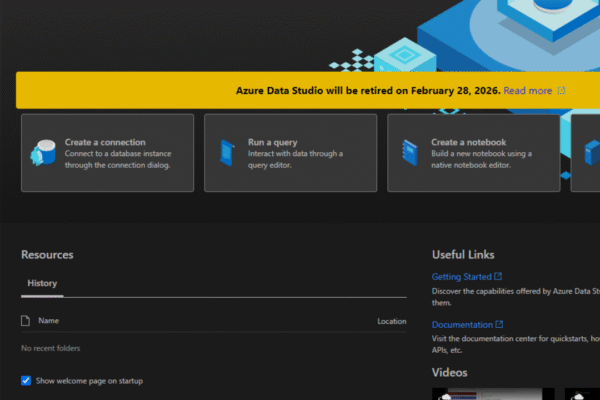
Task: Click the Resources heading
Action: coord(47,255)
